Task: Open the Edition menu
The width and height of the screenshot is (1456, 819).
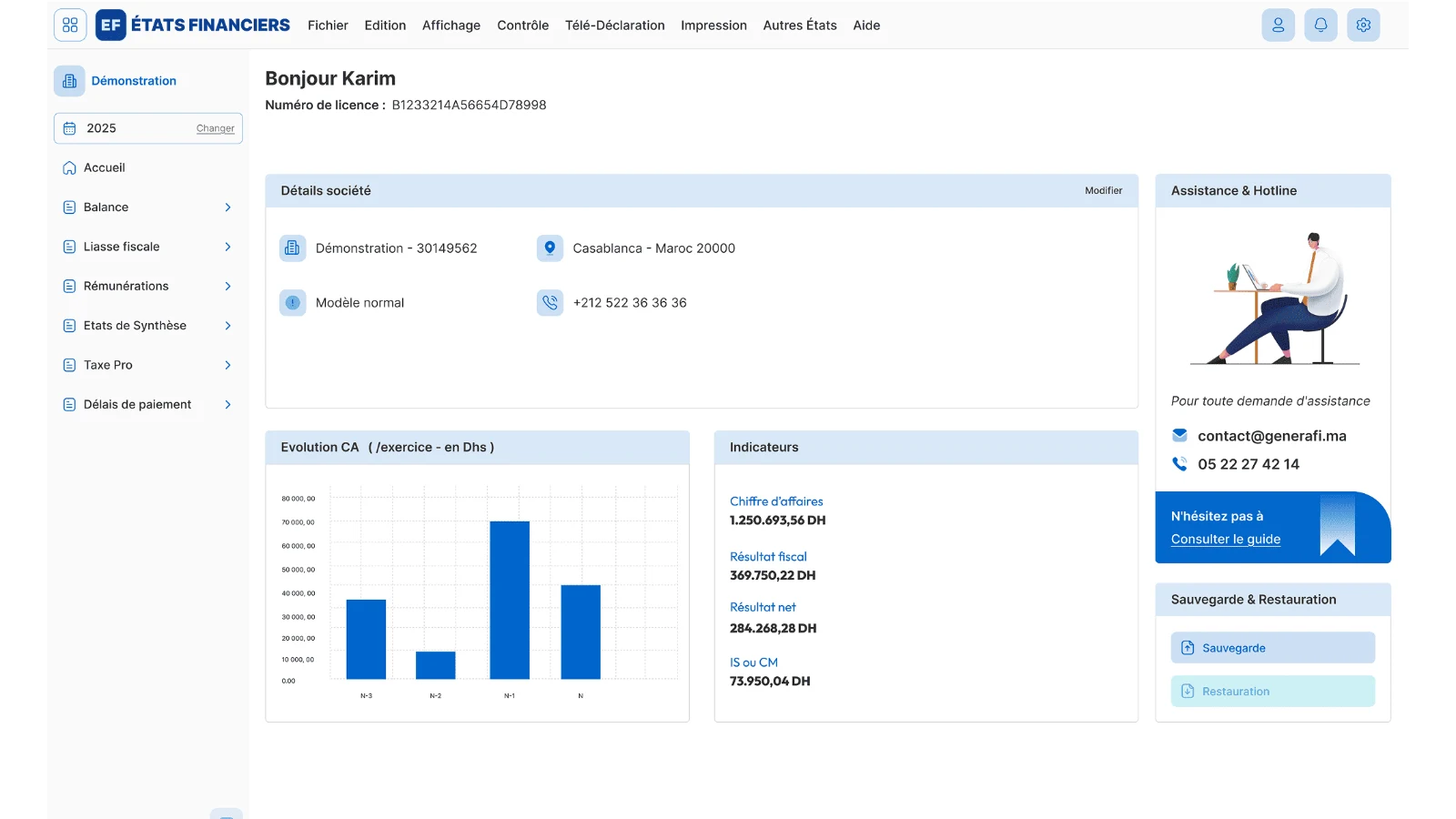Action: pos(385,25)
